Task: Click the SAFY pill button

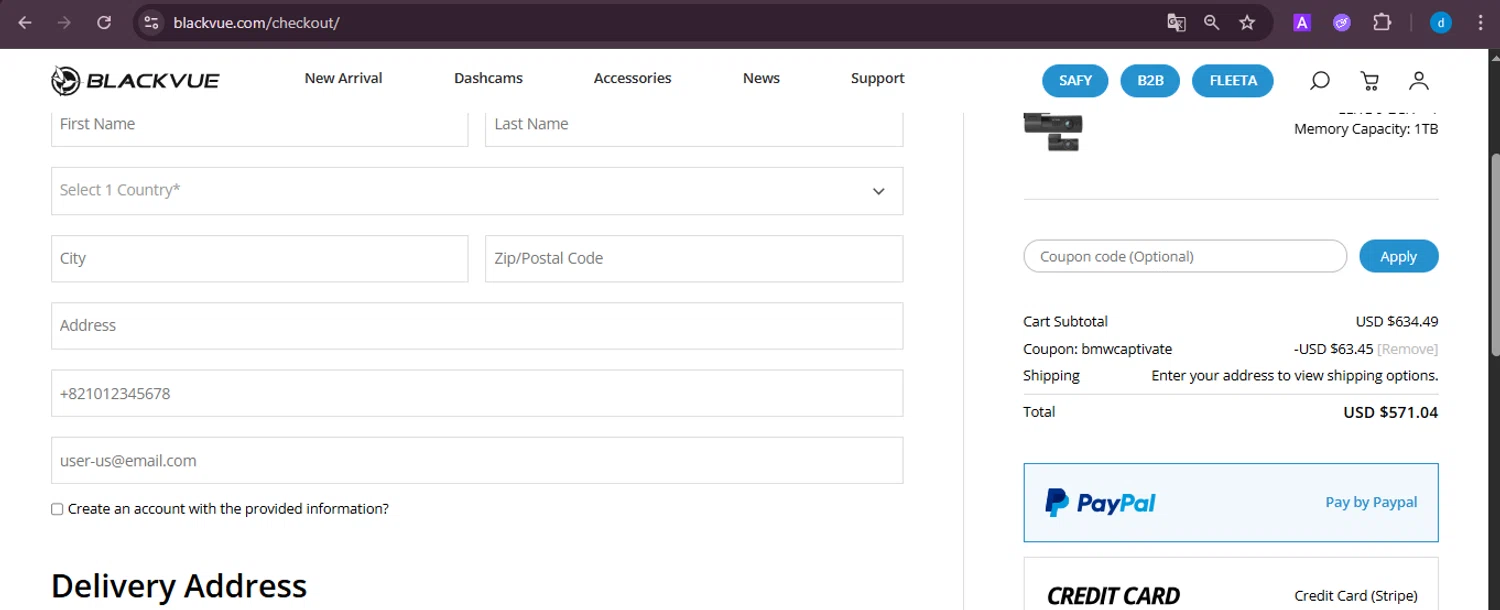Action: [x=1075, y=80]
